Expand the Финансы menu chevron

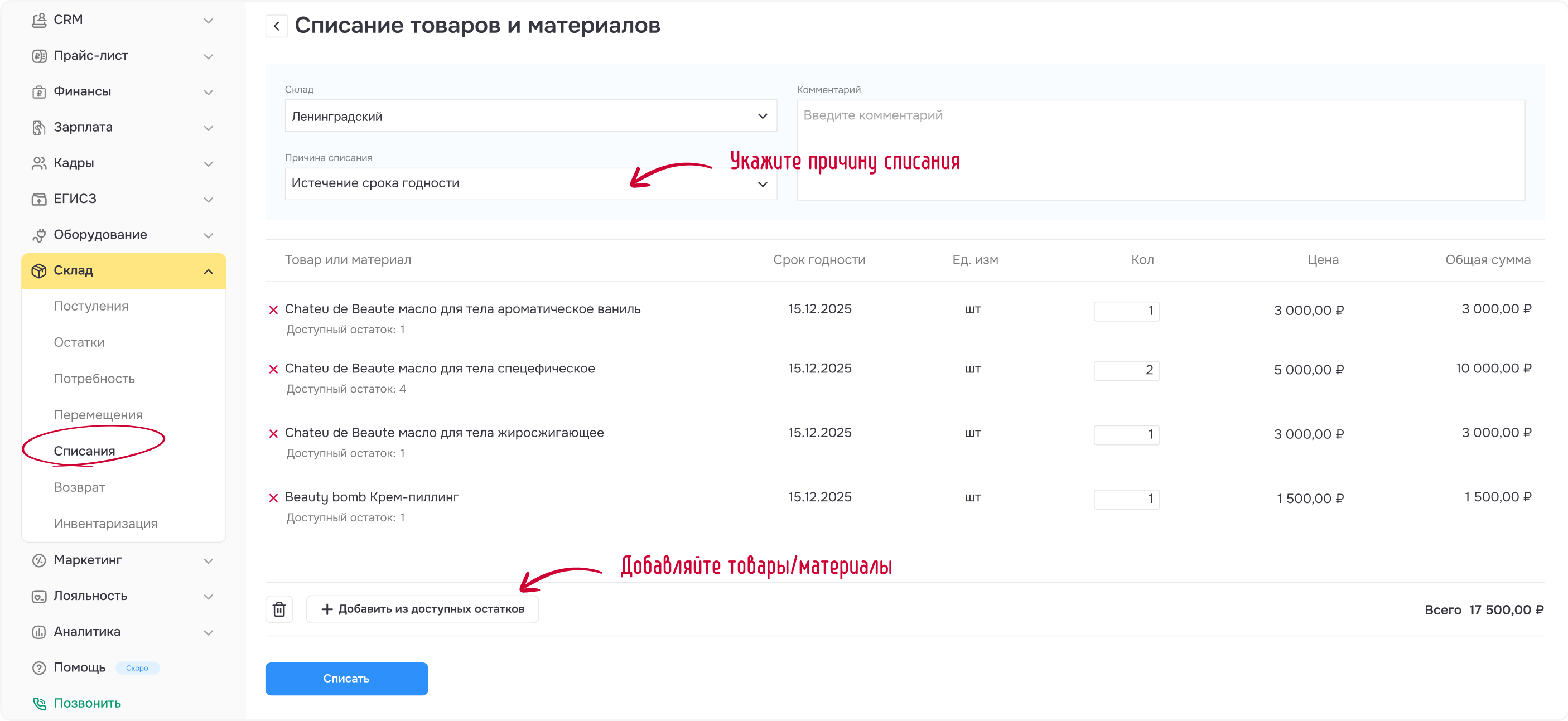208,93
